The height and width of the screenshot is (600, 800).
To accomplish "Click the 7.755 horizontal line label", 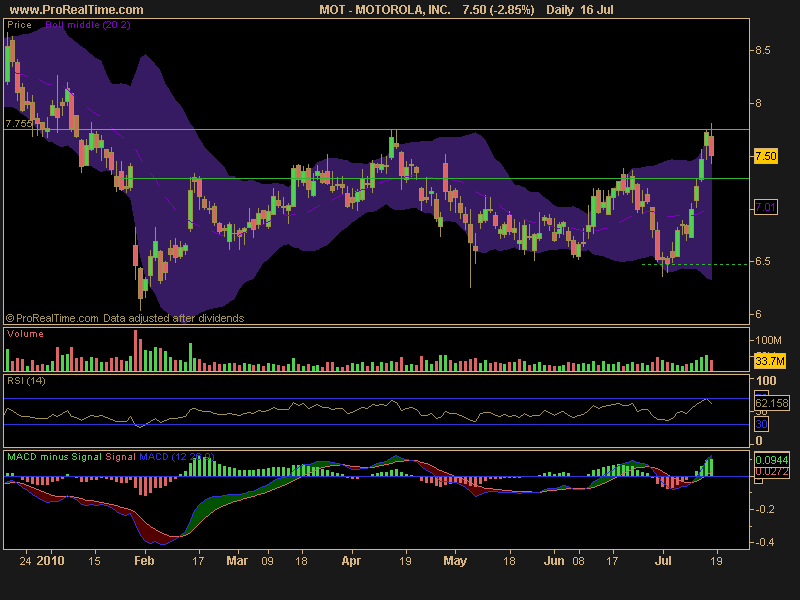I will [19, 123].
